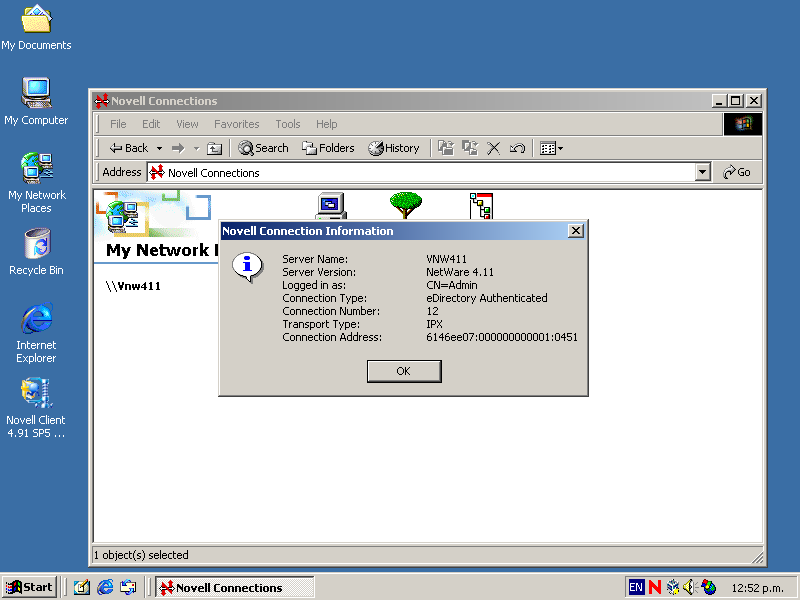The image size is (800, 600).
Task: Open My Documents desktop icon
Action: (x=36, y=28)
